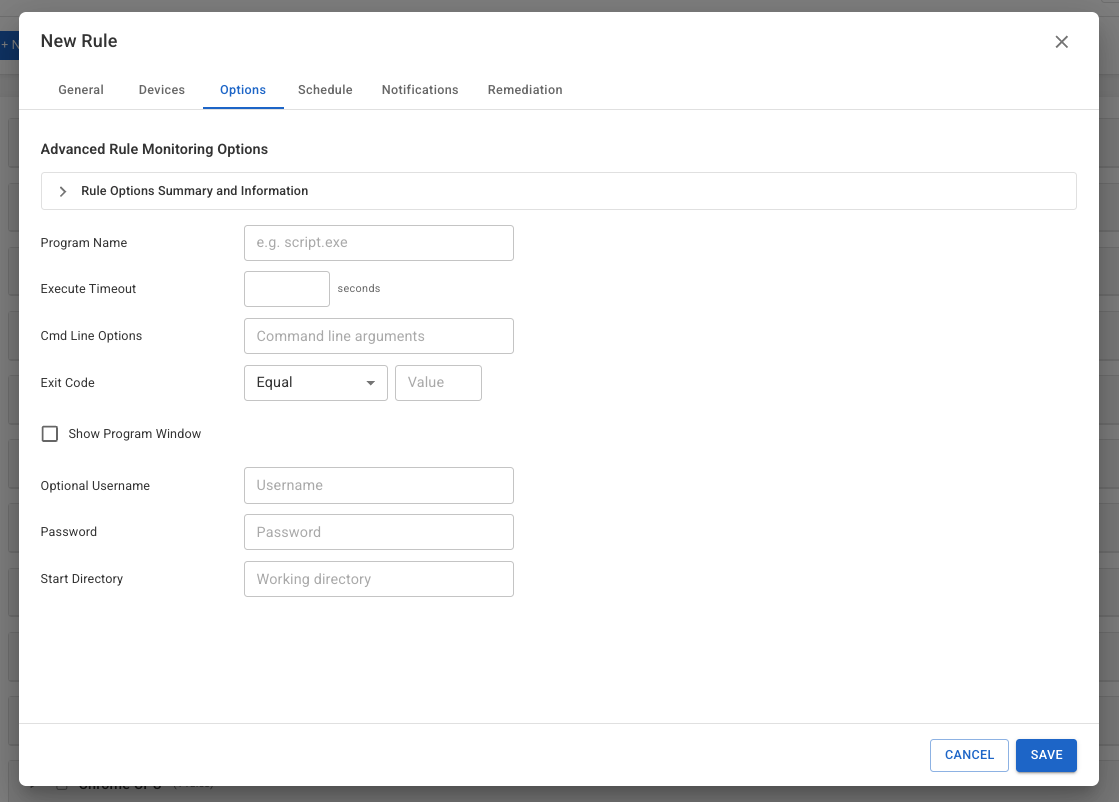Click the Start Directory field
The image size is (1119, 802).
(x=378, y=579)
